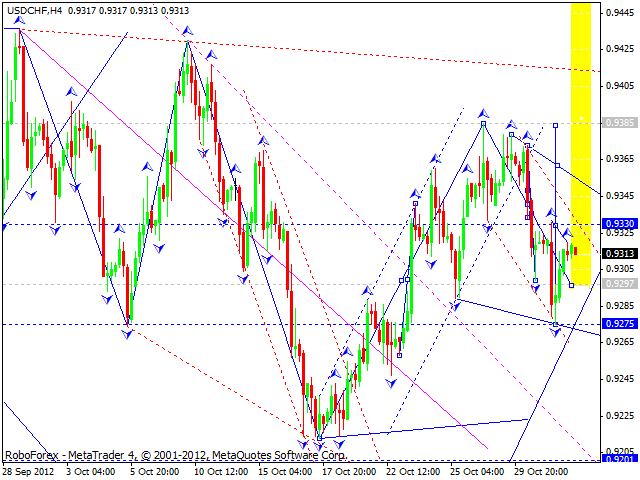640x480 pixels.
Task: Click the USDCHF,H4 chart title
Action: (30, 9)
